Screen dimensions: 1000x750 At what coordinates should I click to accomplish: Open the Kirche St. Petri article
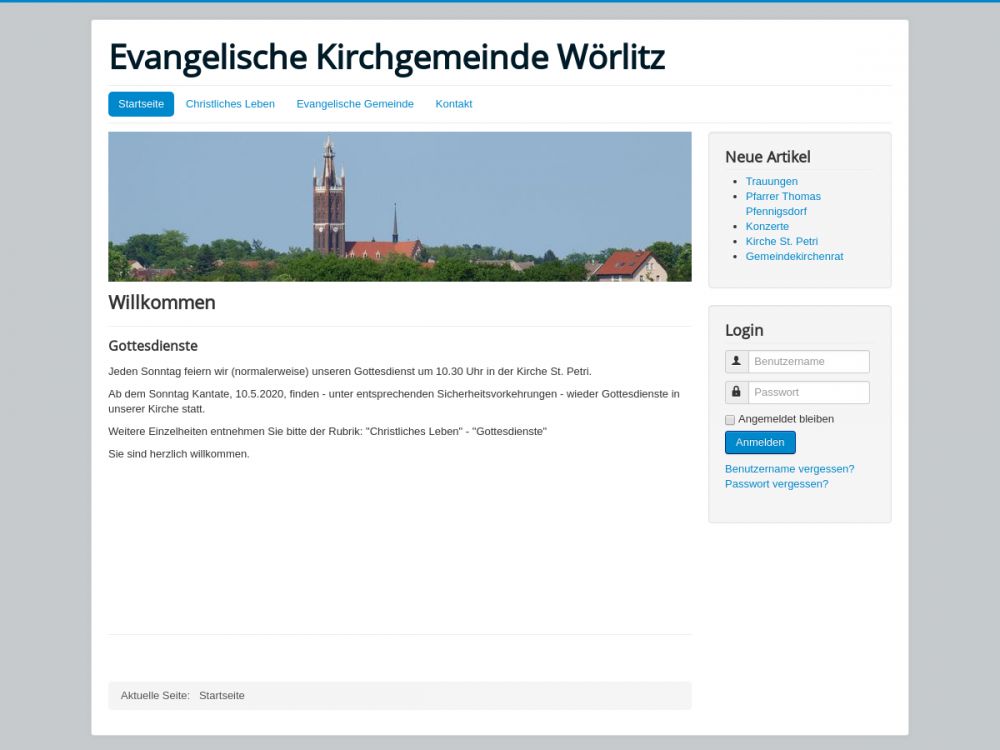point(781,241)
